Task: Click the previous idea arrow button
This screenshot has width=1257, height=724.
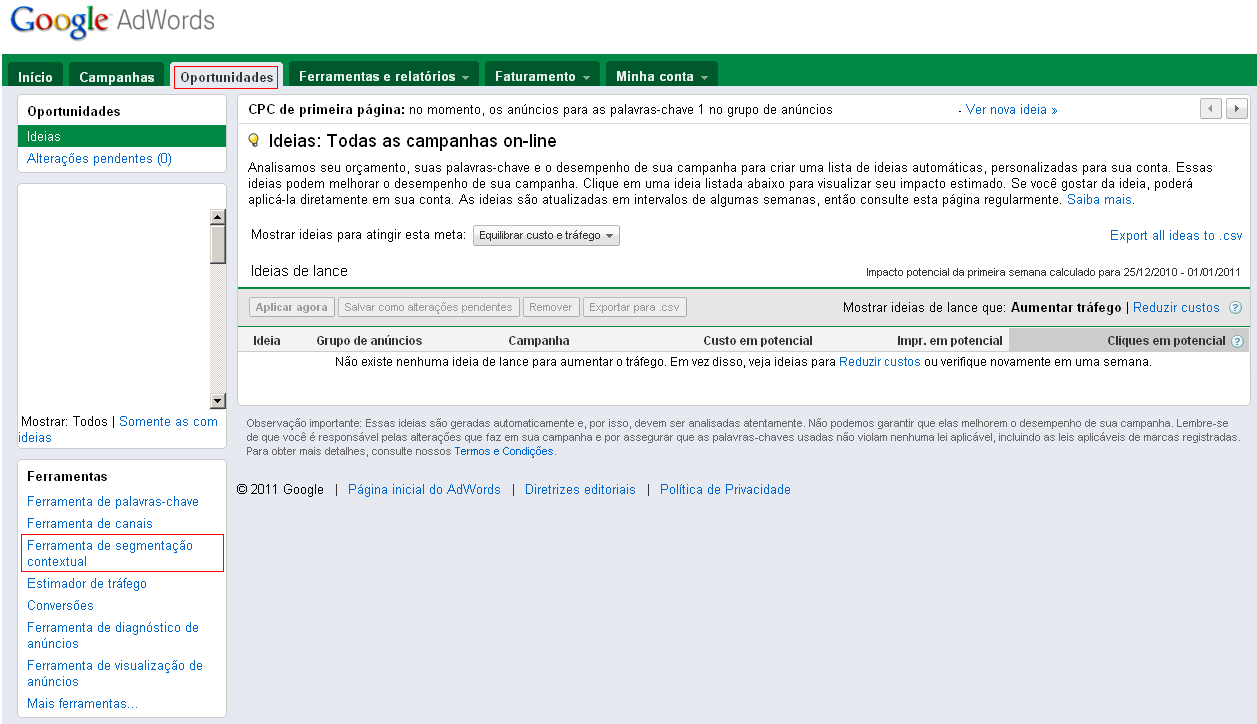Action: (1211, 109)
